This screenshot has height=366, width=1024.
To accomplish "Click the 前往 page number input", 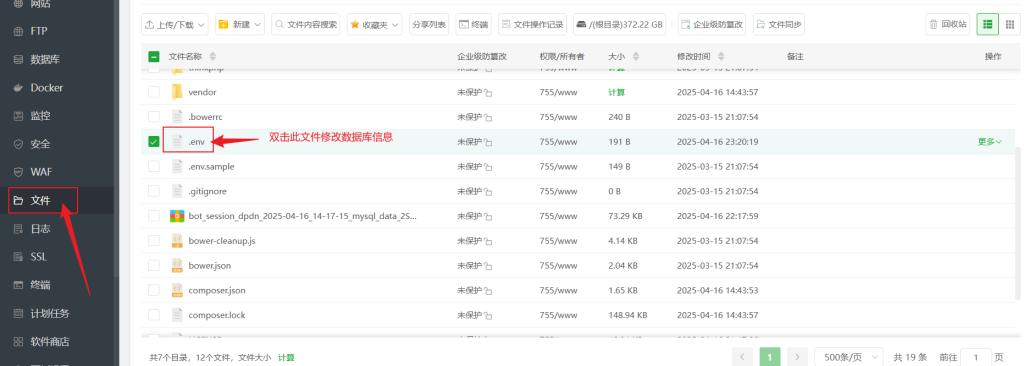I will [976, 358].
